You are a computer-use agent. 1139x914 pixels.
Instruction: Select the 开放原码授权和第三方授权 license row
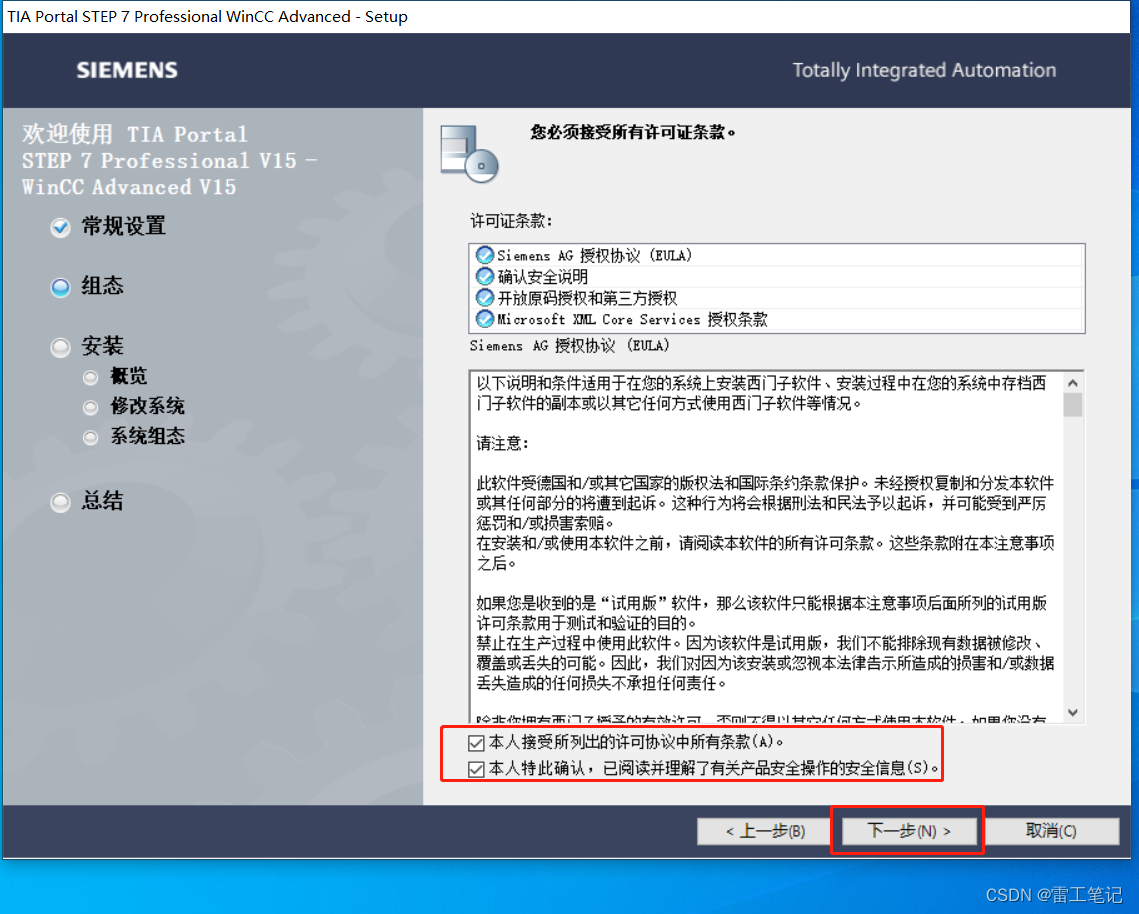point(777,298)
